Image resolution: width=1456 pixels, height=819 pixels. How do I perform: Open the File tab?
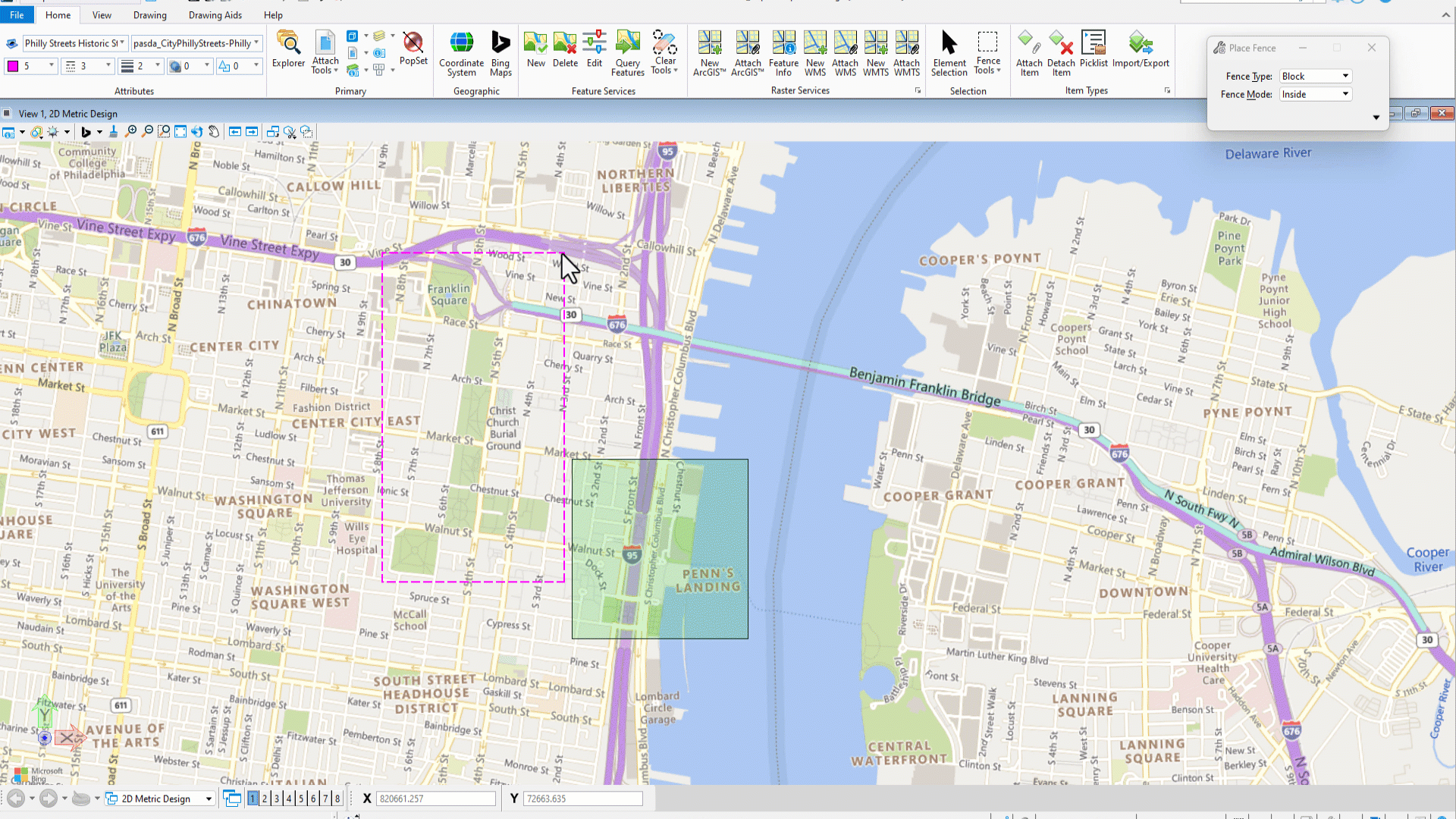click(x=17, y=15)
